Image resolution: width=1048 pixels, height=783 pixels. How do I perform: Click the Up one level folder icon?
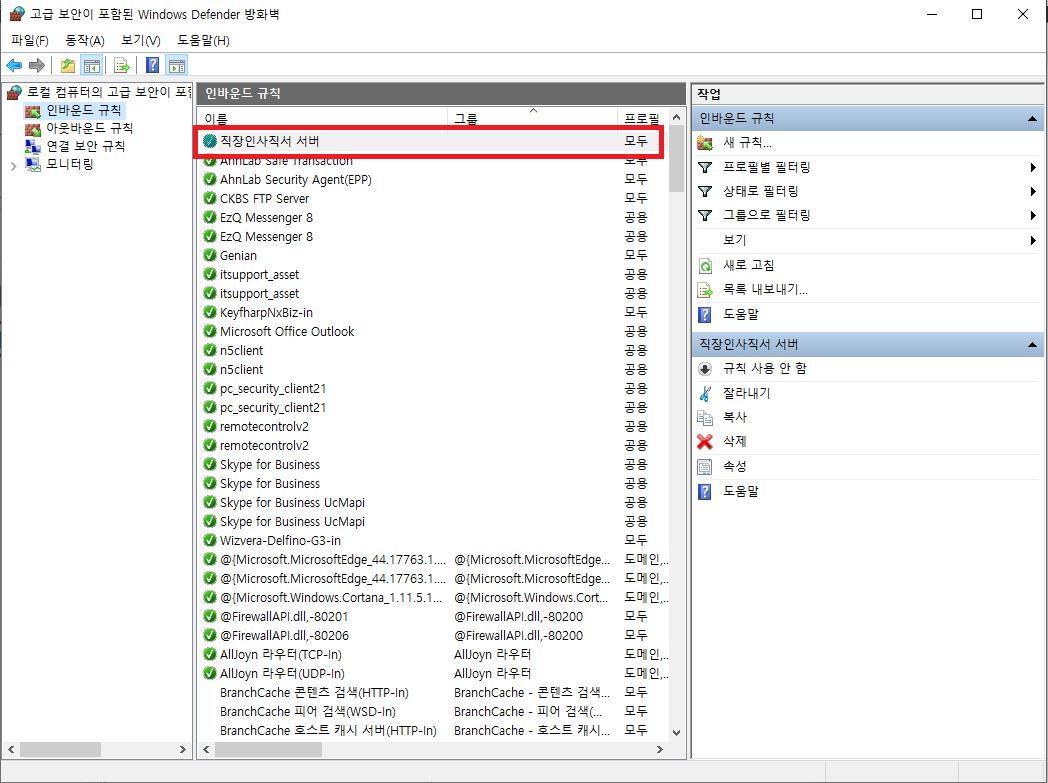68,65
